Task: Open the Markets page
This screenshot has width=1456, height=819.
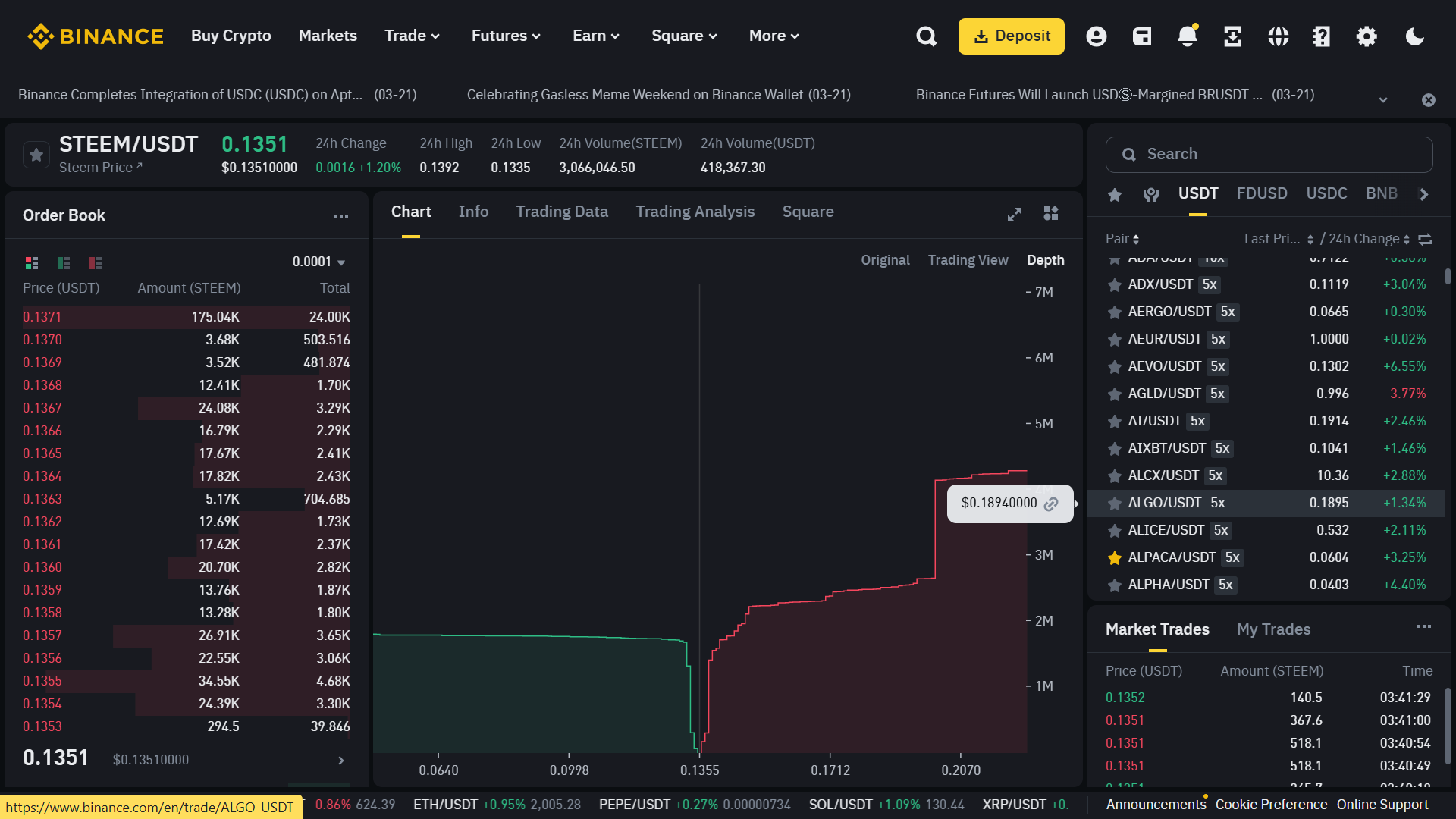Action: [328, 36]
